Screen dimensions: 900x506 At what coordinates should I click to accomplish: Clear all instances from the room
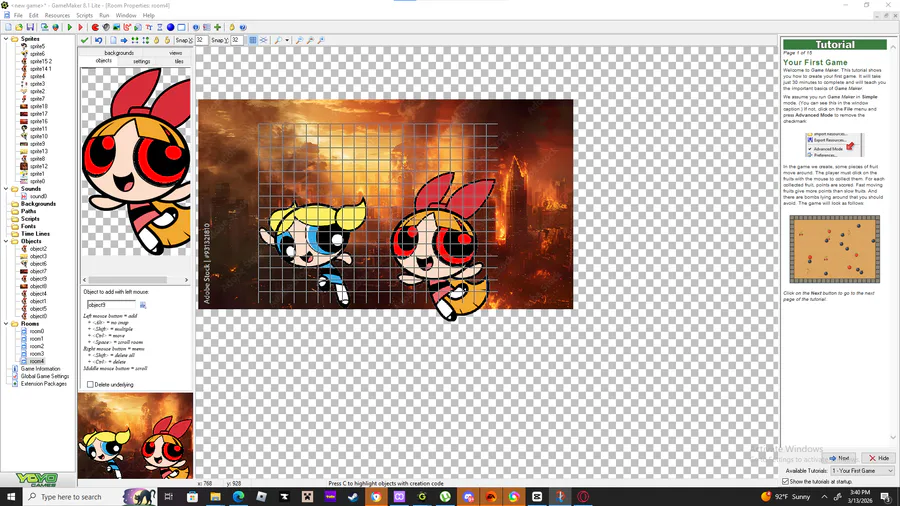113,40
